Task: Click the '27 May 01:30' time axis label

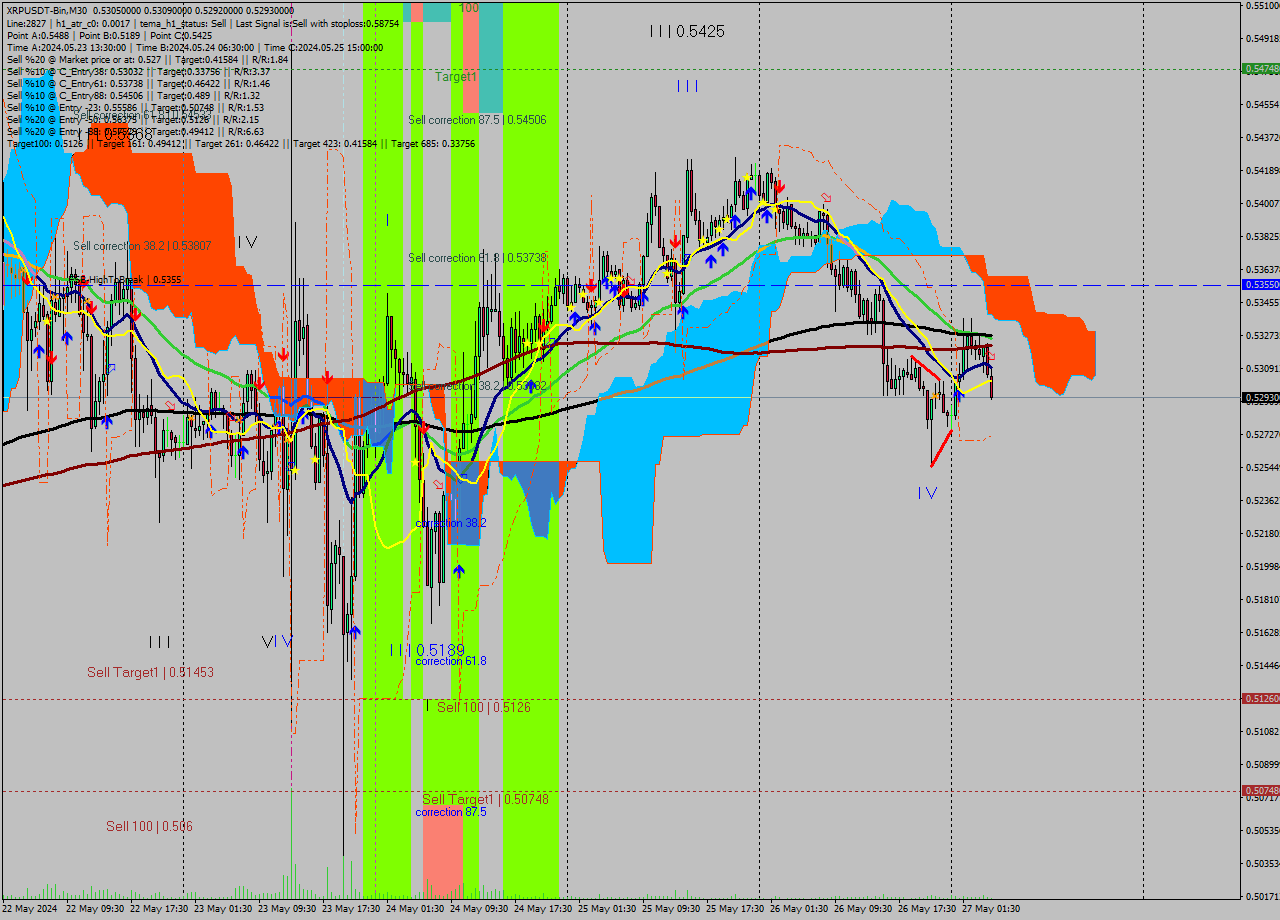Action: (x=993, y=909)
